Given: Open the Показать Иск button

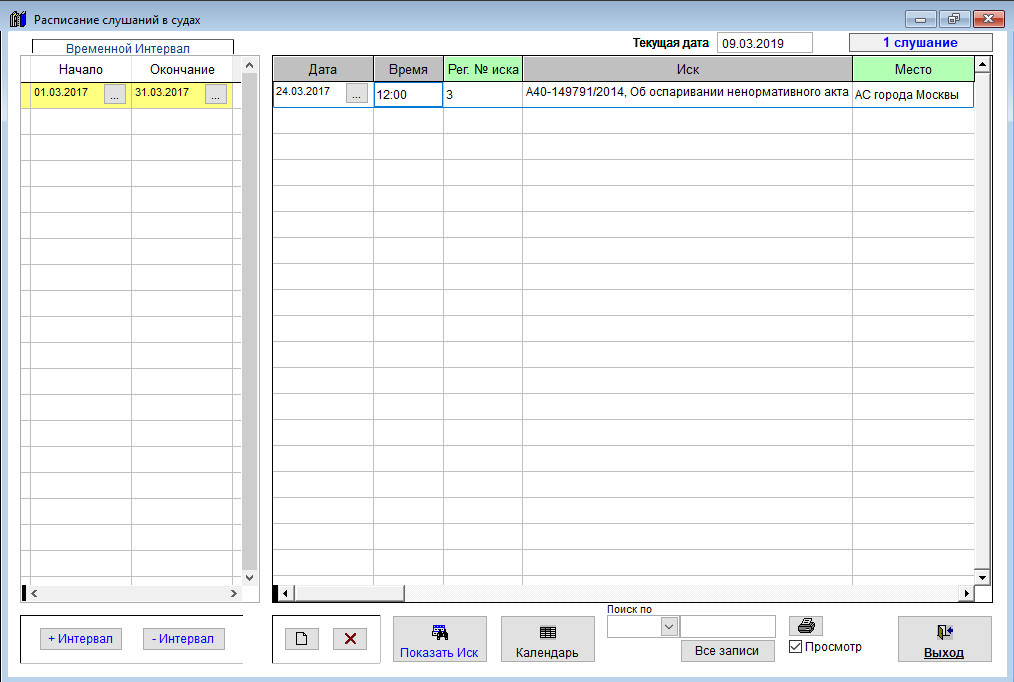Looking at the screenshot, I should coord(440,639).
